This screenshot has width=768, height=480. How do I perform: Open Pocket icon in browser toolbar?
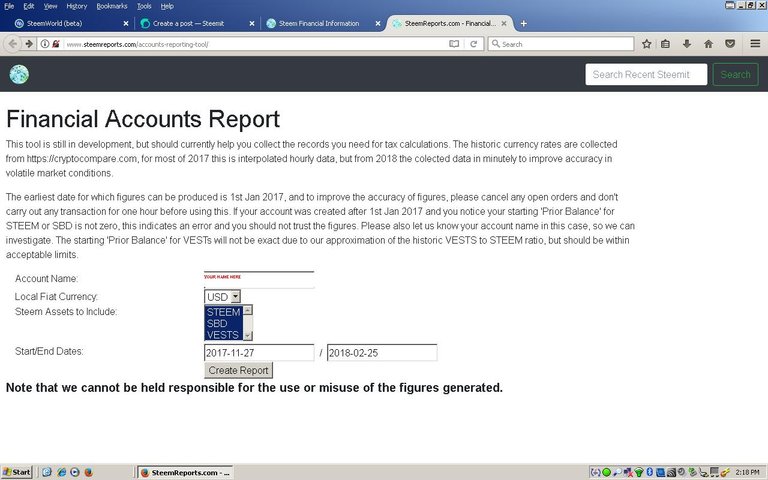(x=730, y=44)
